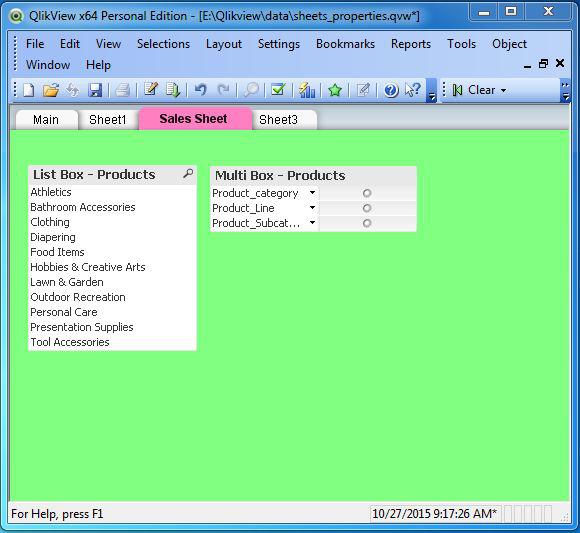Viewport: 580px width, 533px height.
Task: Open a file using the folder icon
Action: point(51,90)
